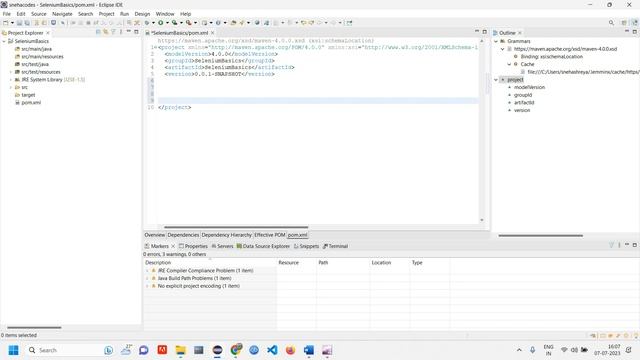
Task: Close the pom.xml editor tab
Action: tap(212, 33)
